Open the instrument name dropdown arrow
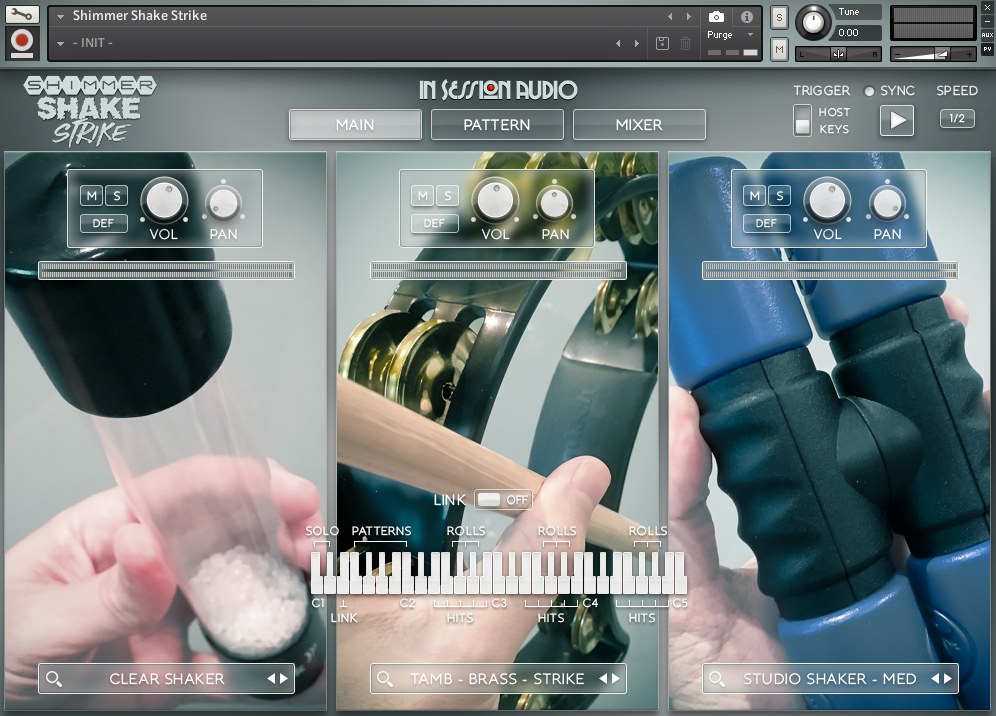 [60, 17]
